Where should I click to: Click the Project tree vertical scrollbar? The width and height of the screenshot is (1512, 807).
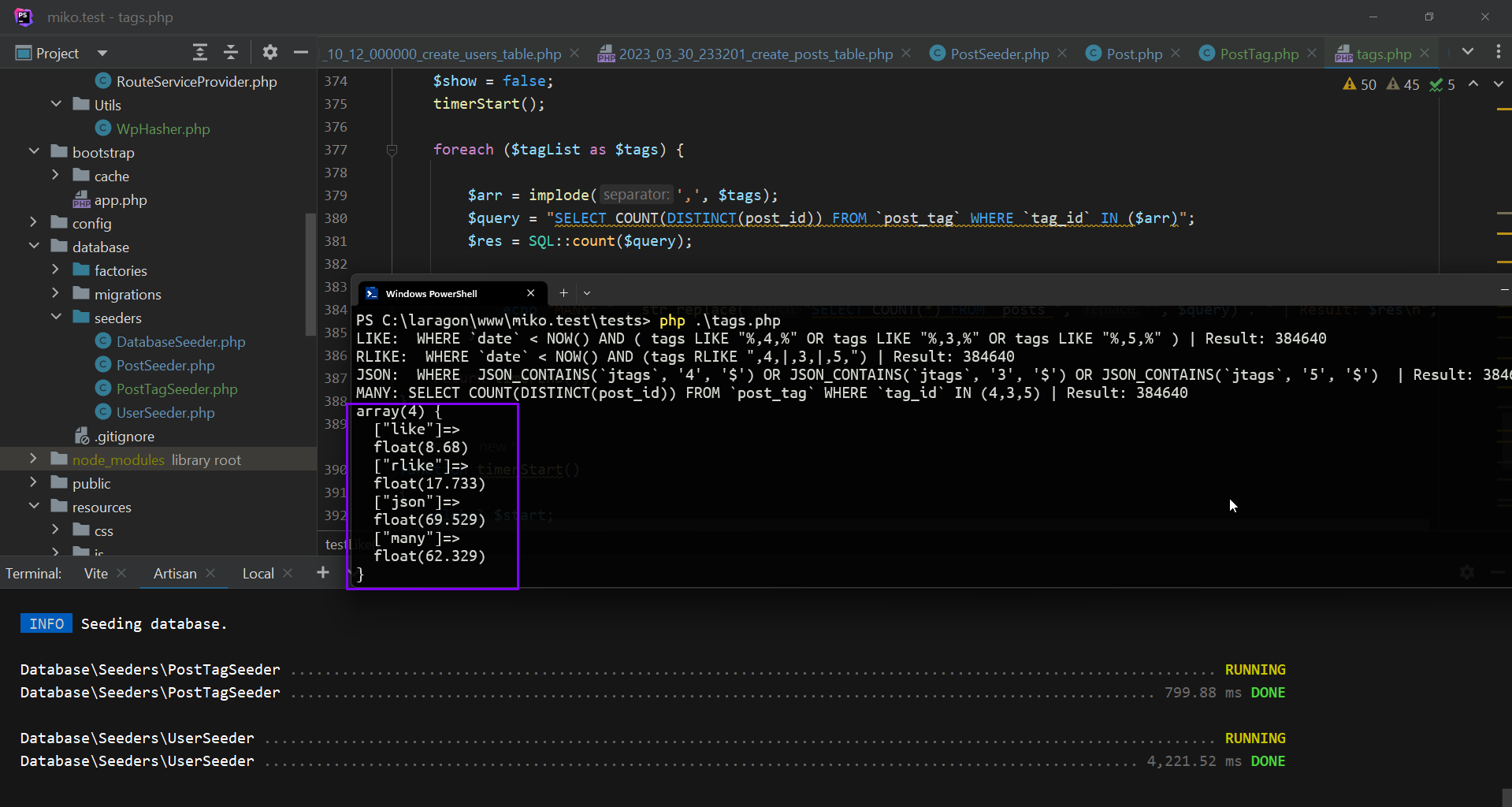[310, 276]
